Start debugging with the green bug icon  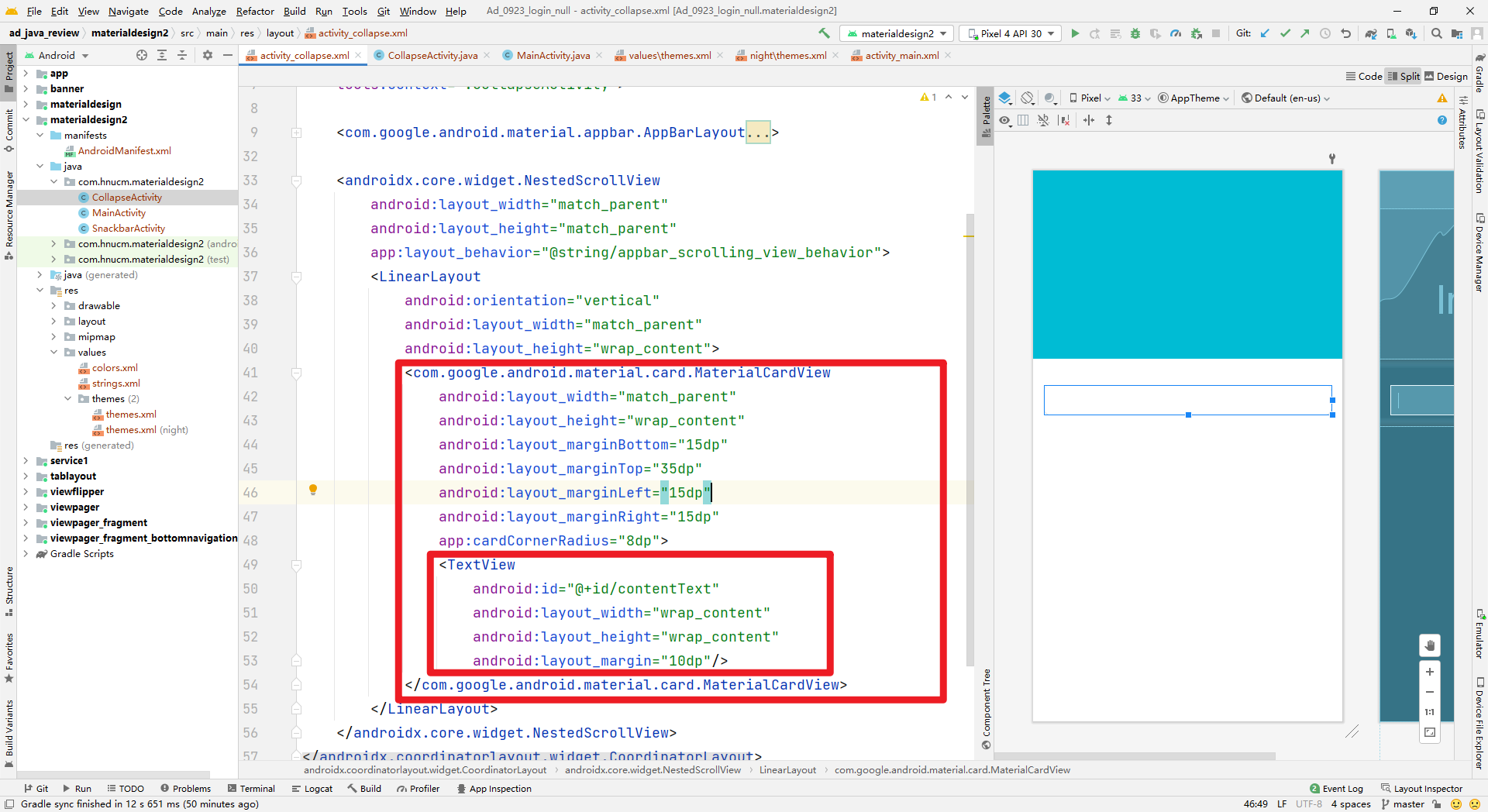pyautogui.click(x=1135, y=33)
